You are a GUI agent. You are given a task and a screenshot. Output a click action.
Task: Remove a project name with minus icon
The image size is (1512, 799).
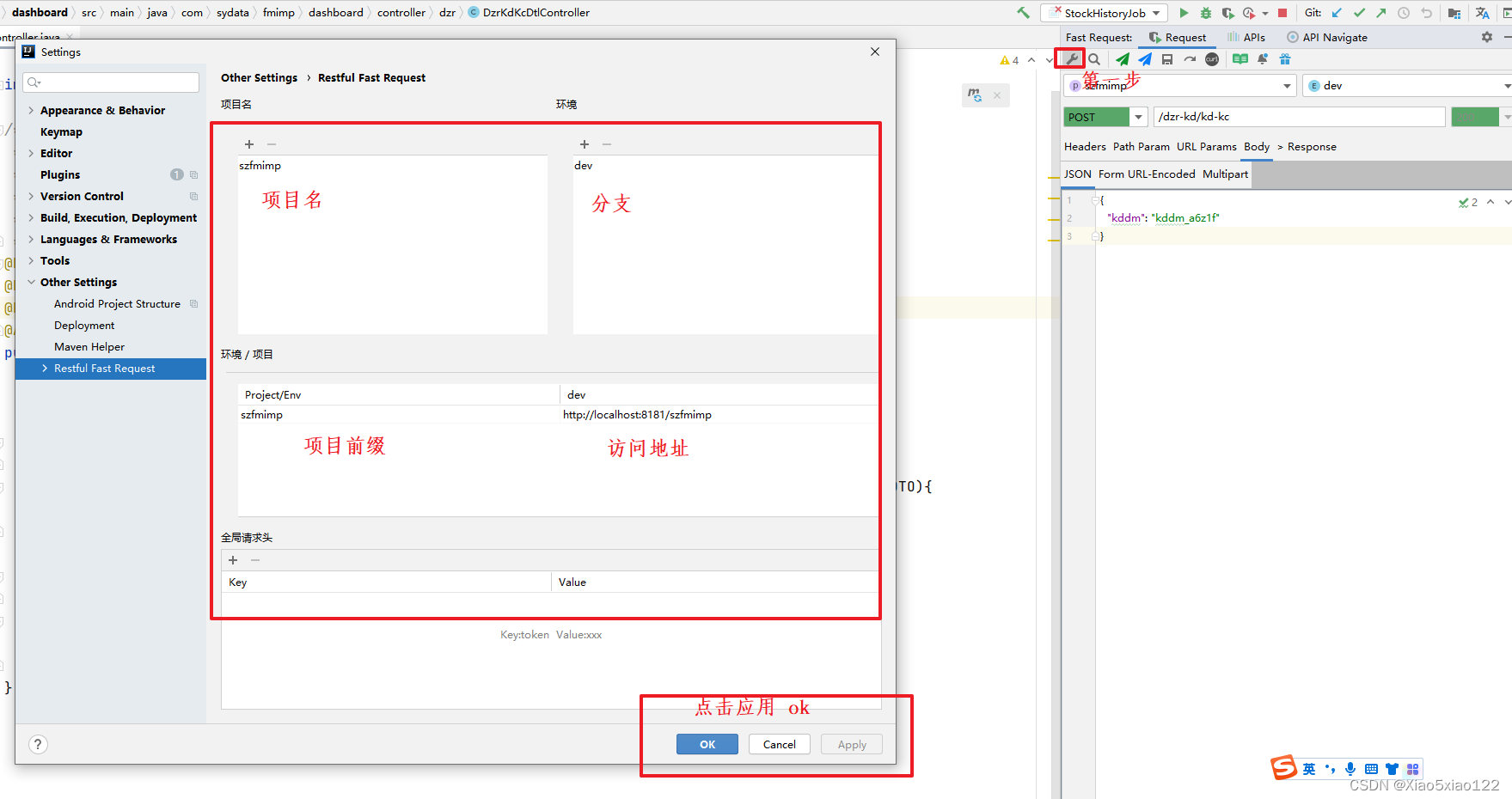pos(272,144)
